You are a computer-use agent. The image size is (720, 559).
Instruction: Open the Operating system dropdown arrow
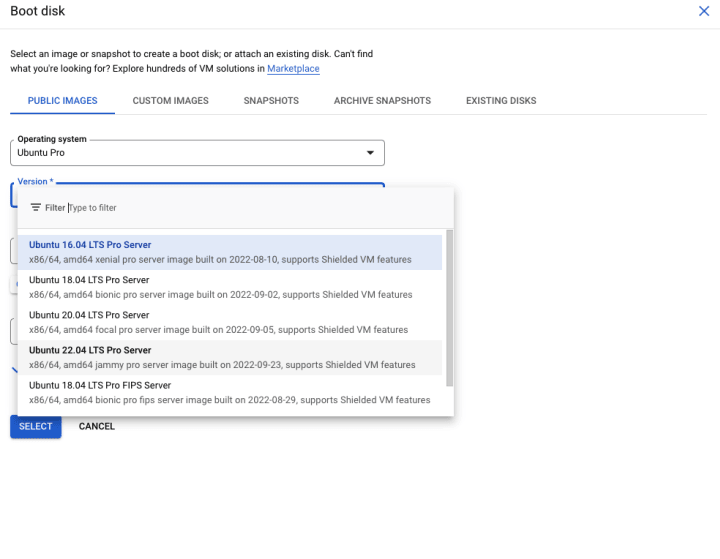[370, 152]
